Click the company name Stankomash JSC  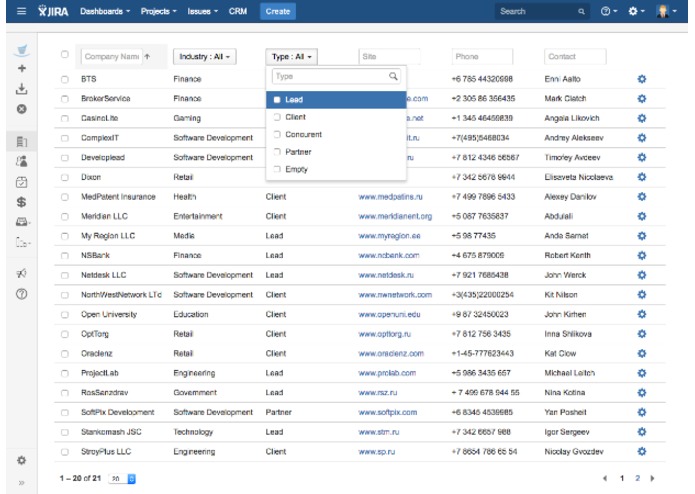pos(111,432)
